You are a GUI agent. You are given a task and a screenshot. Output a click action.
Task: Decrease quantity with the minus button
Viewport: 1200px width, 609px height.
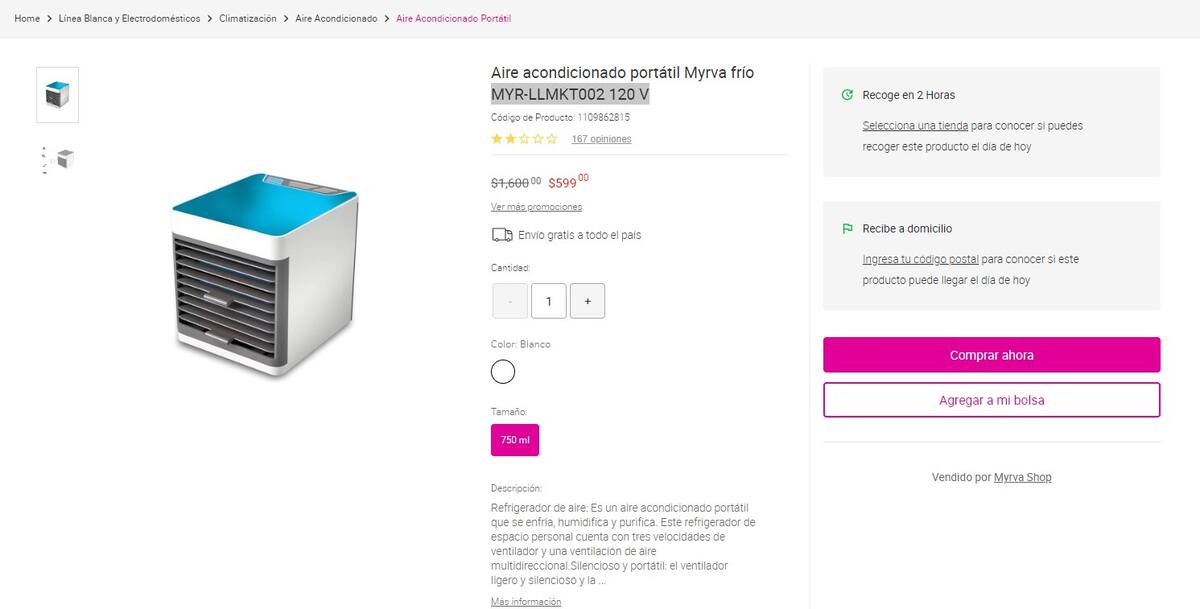[x=510, y=301]
